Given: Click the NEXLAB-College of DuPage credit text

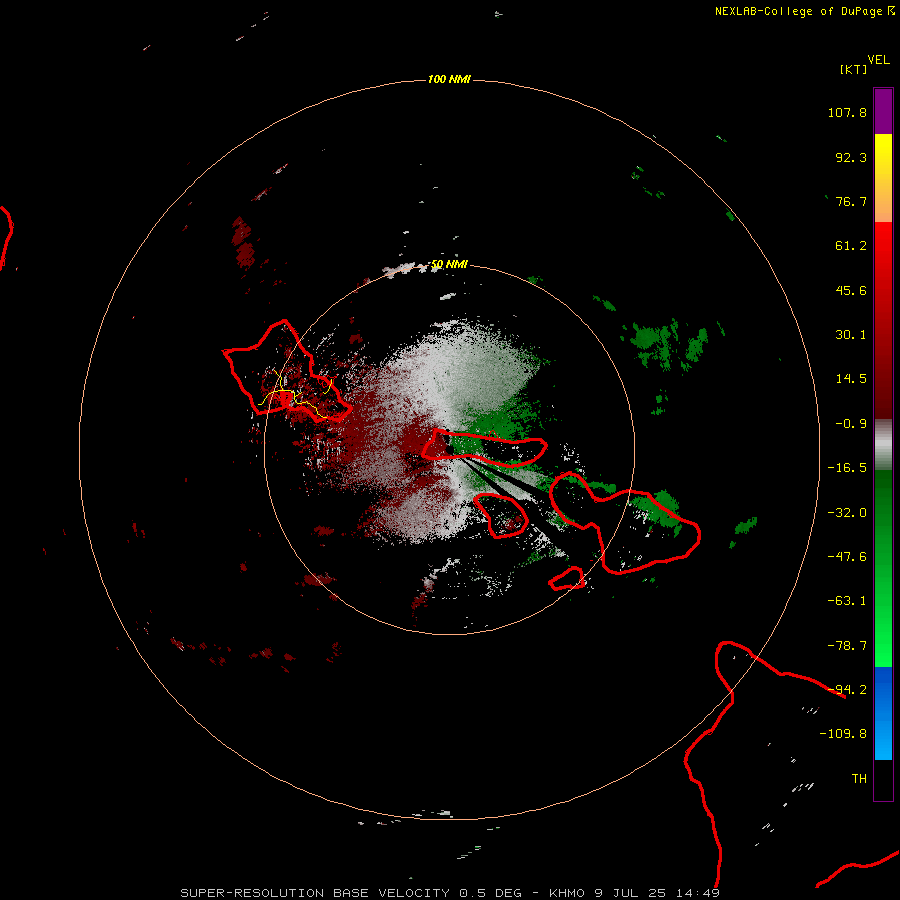Looking at the screenshot, I should click(798, 11).
